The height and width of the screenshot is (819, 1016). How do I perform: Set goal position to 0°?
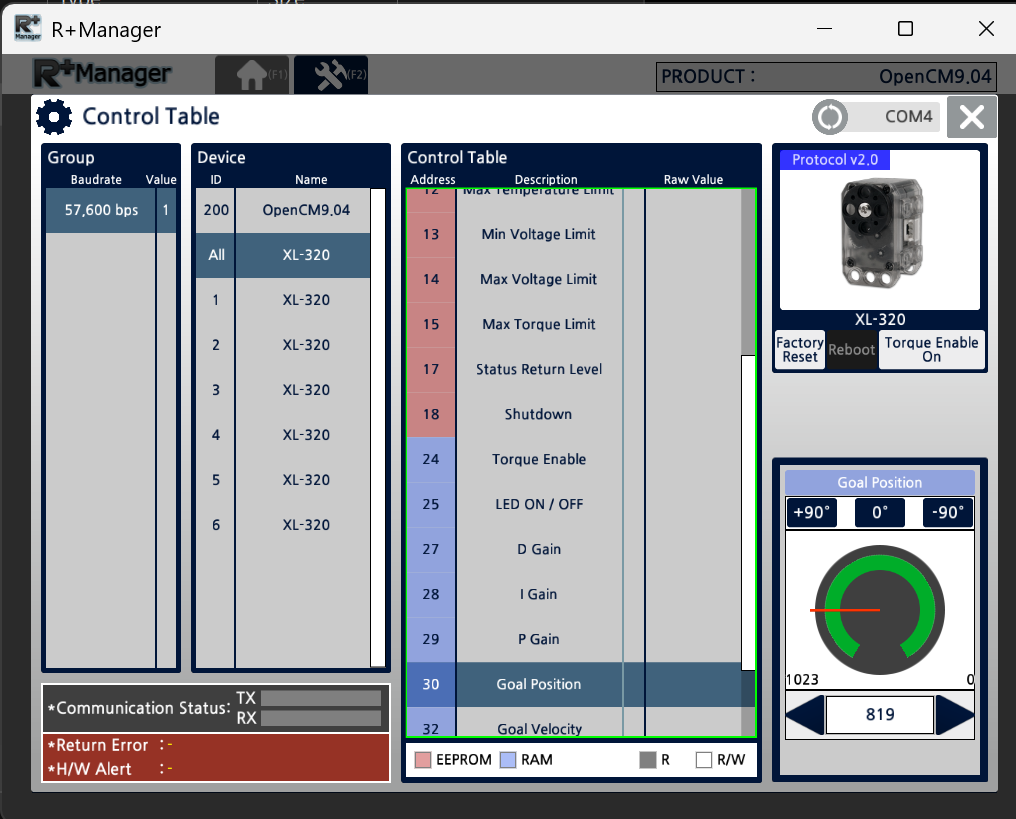pos(879,513)
